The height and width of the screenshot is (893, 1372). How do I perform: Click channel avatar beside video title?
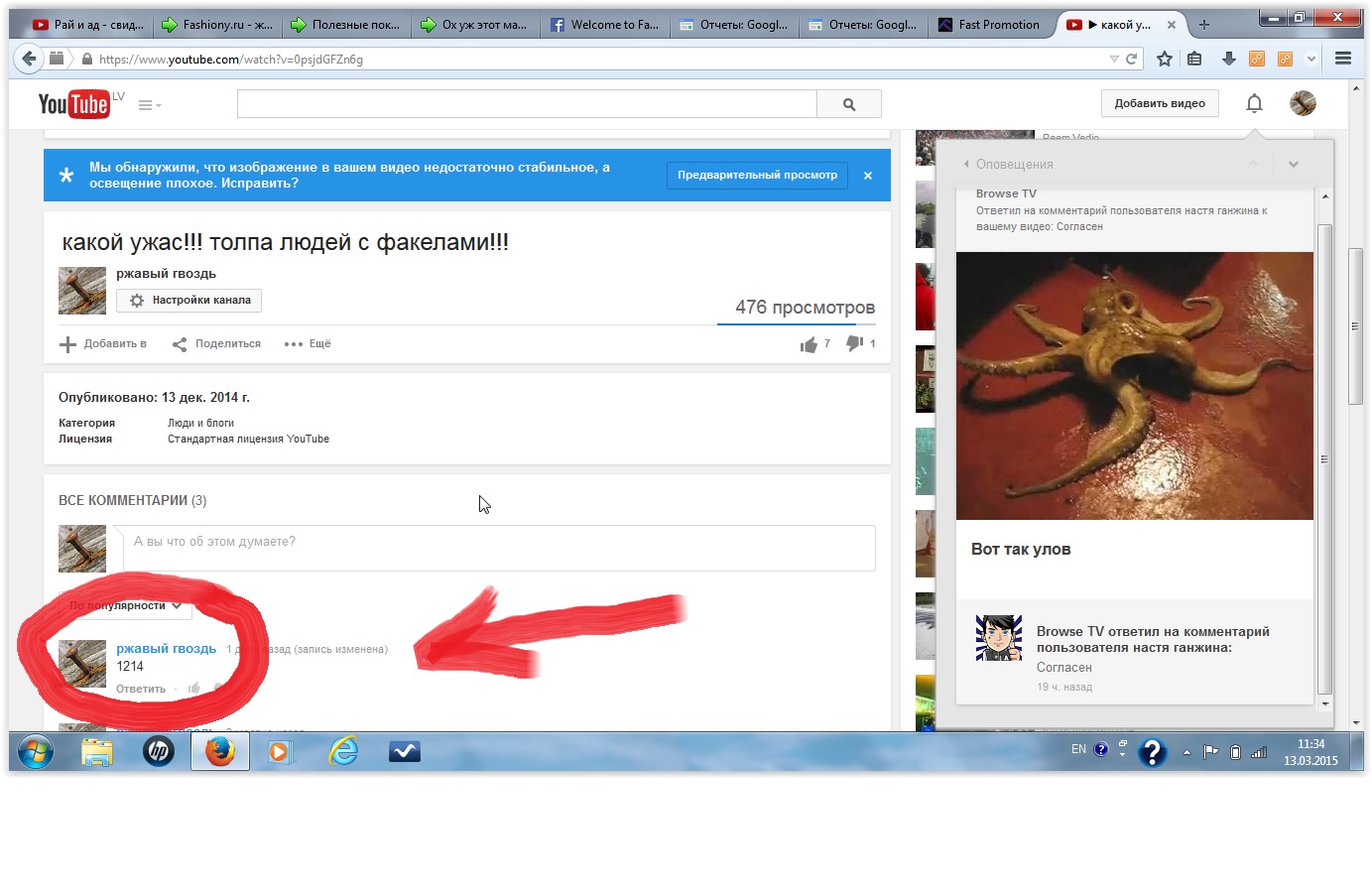[x=82, y=291]
